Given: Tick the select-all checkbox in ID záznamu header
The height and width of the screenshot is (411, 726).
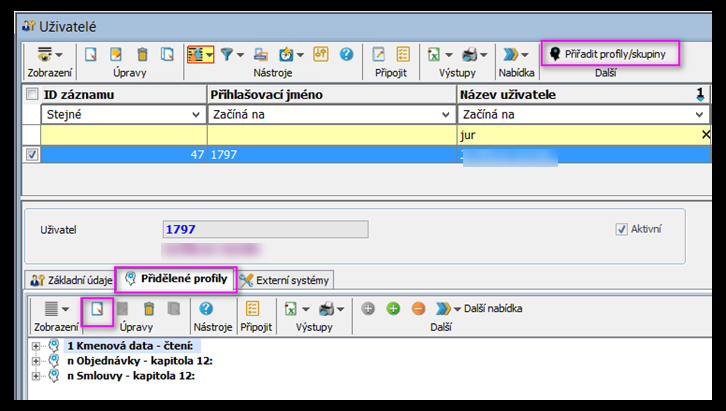Looking at the screenshot, I should point(32,95).
